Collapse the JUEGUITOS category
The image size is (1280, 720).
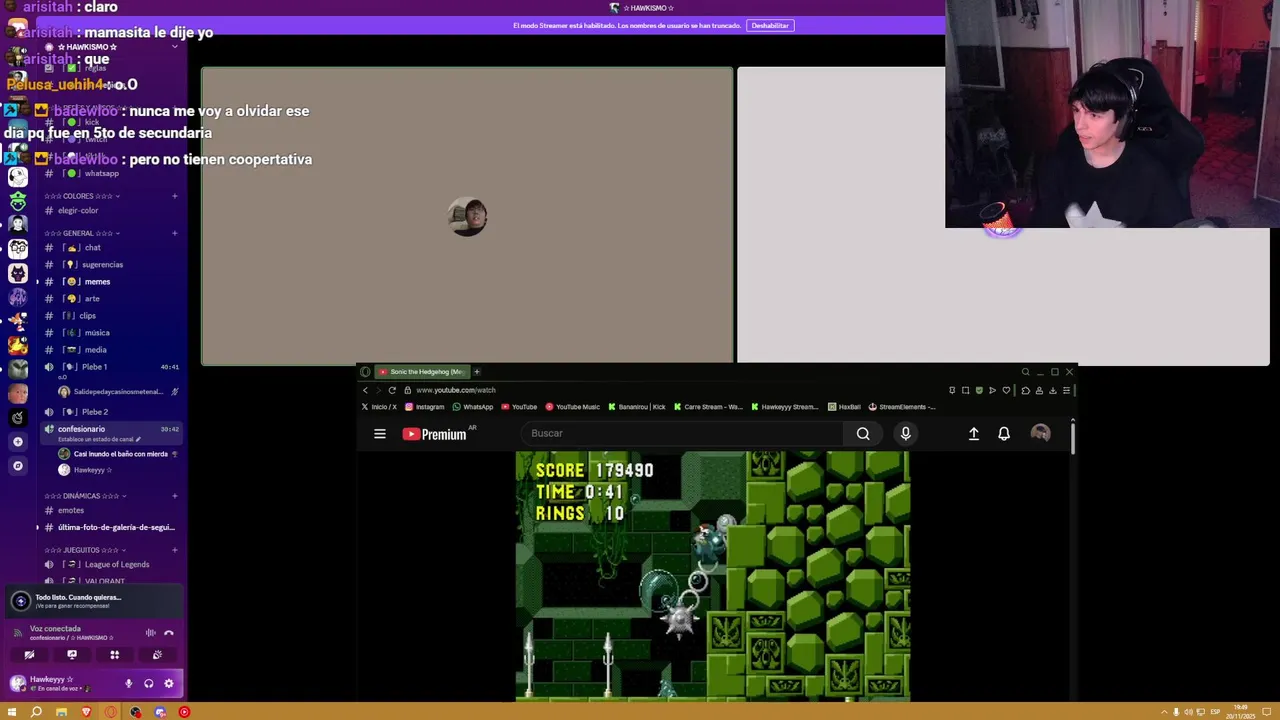click(x=86, y=550)
